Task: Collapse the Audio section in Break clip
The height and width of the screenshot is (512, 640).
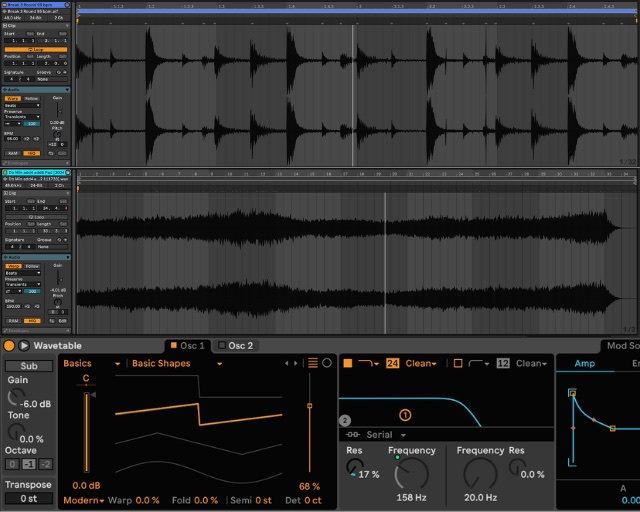Action: coord(67,89)
